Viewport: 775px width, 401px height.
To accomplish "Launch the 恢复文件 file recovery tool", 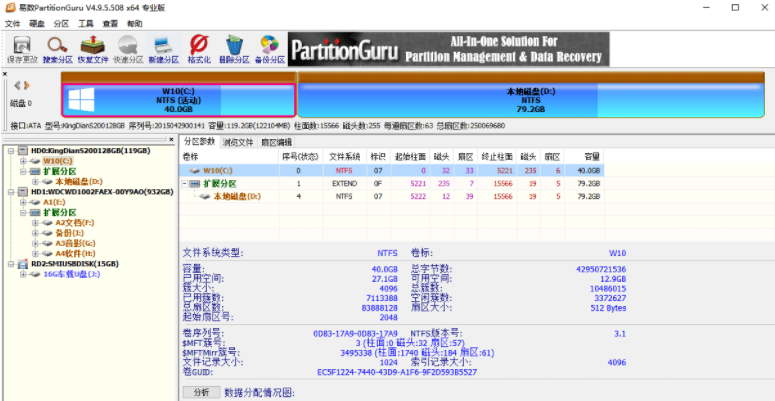I will 93,50.
